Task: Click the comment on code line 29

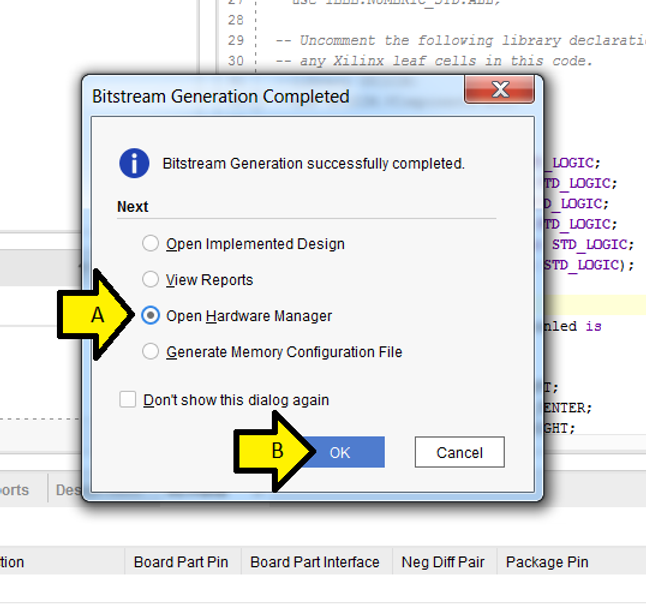Action: tap(460, 40)
